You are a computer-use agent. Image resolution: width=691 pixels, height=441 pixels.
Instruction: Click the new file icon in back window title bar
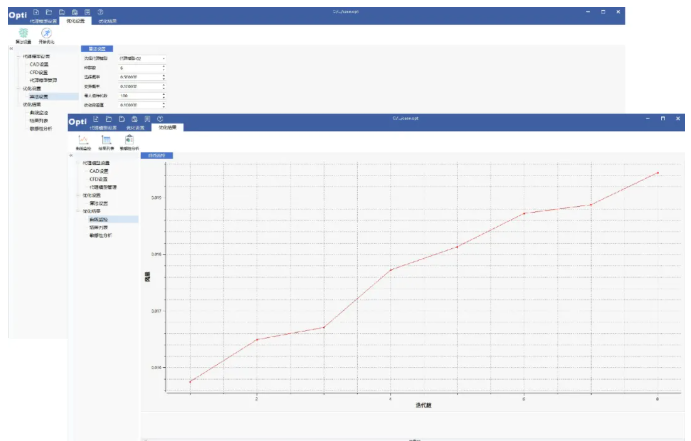tap(36, 12)
